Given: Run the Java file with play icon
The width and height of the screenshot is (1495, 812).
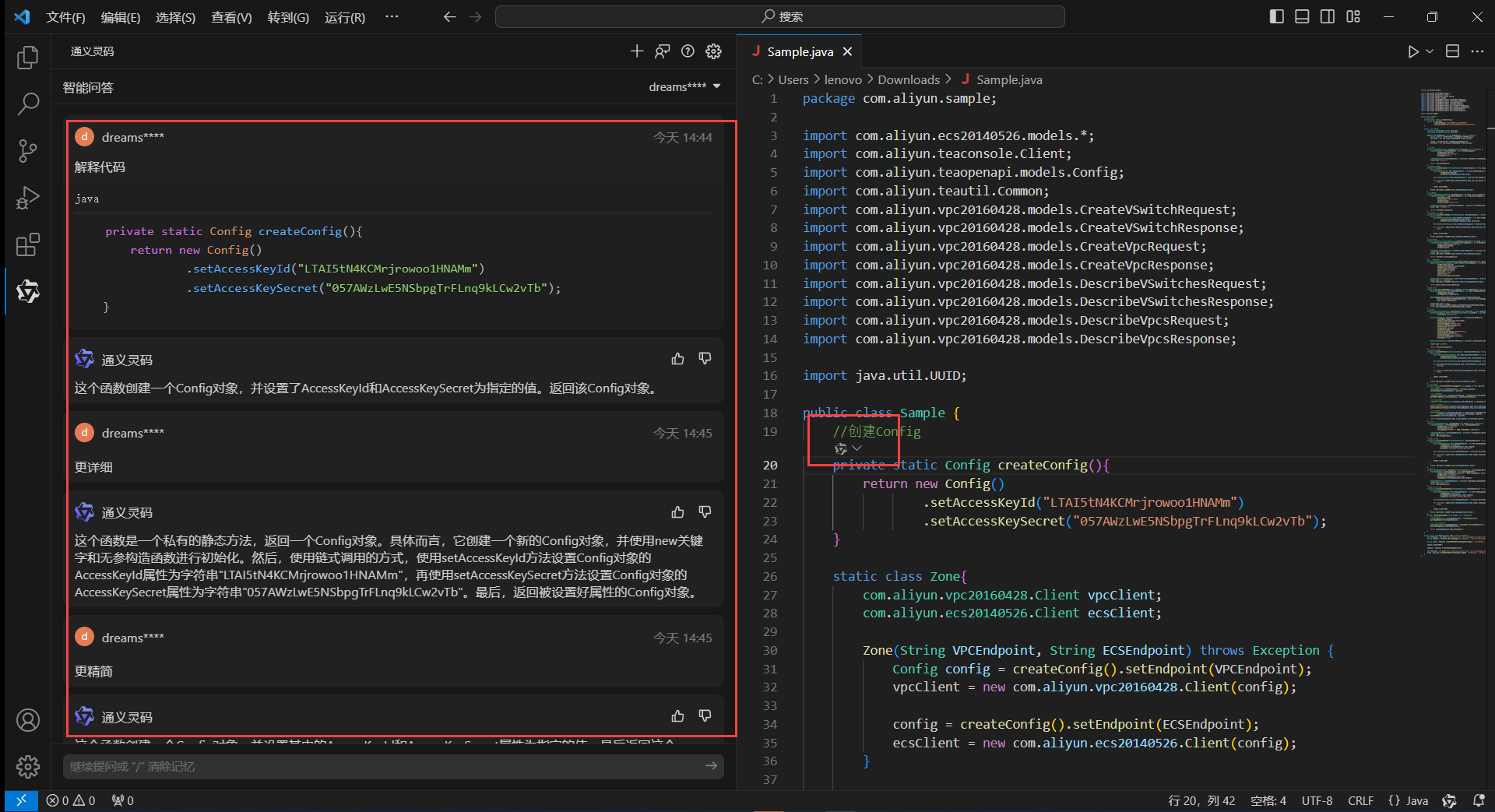Looking at the screenshot, I should [x=1412, y=51].
